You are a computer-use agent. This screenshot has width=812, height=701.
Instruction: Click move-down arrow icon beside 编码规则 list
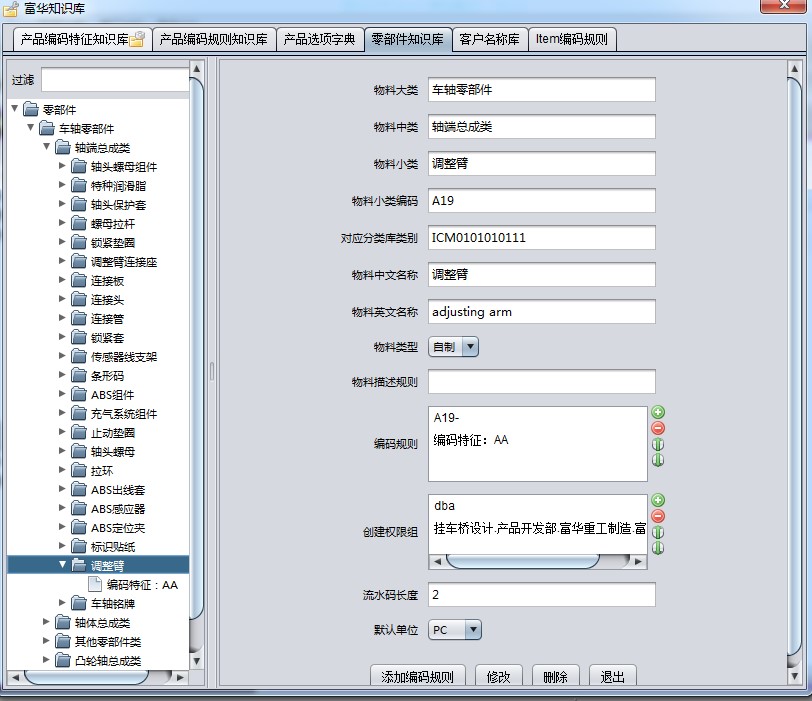pyautogui.click(x=658, y=460)
